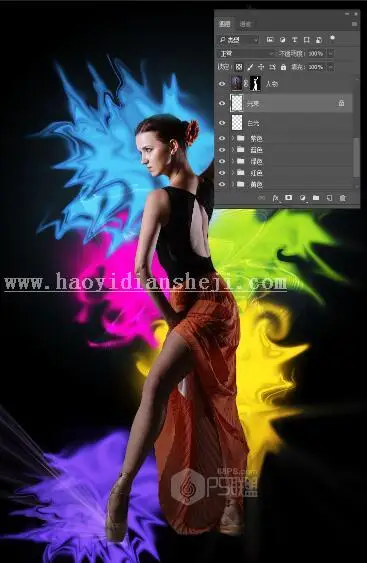Click the link layers chain icon
Viewport: 367px width, 563px height.
pyautogui.click(x=261, y=198)
